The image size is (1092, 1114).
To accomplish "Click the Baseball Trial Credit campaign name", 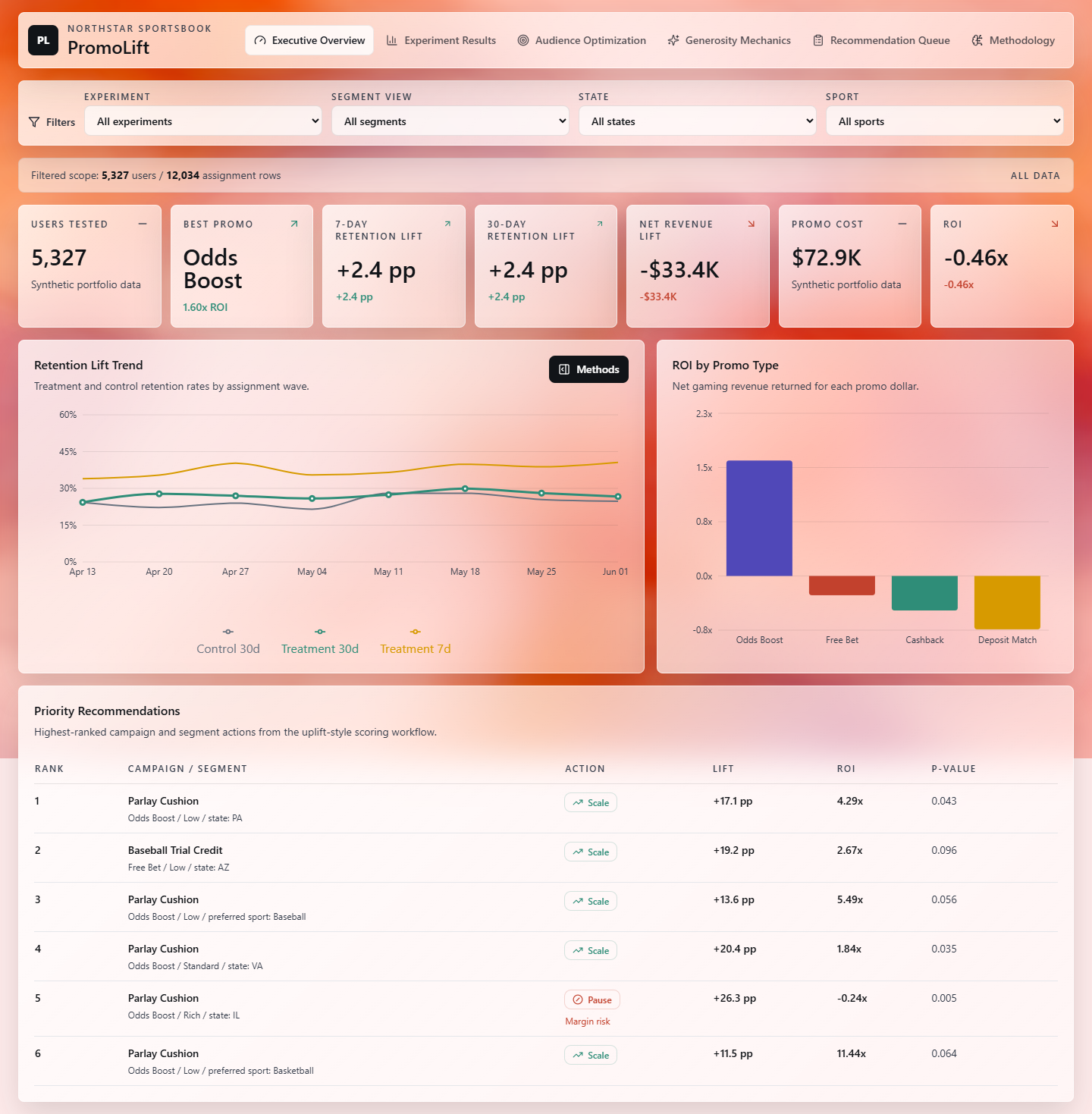I will click(x=175, y=850).
